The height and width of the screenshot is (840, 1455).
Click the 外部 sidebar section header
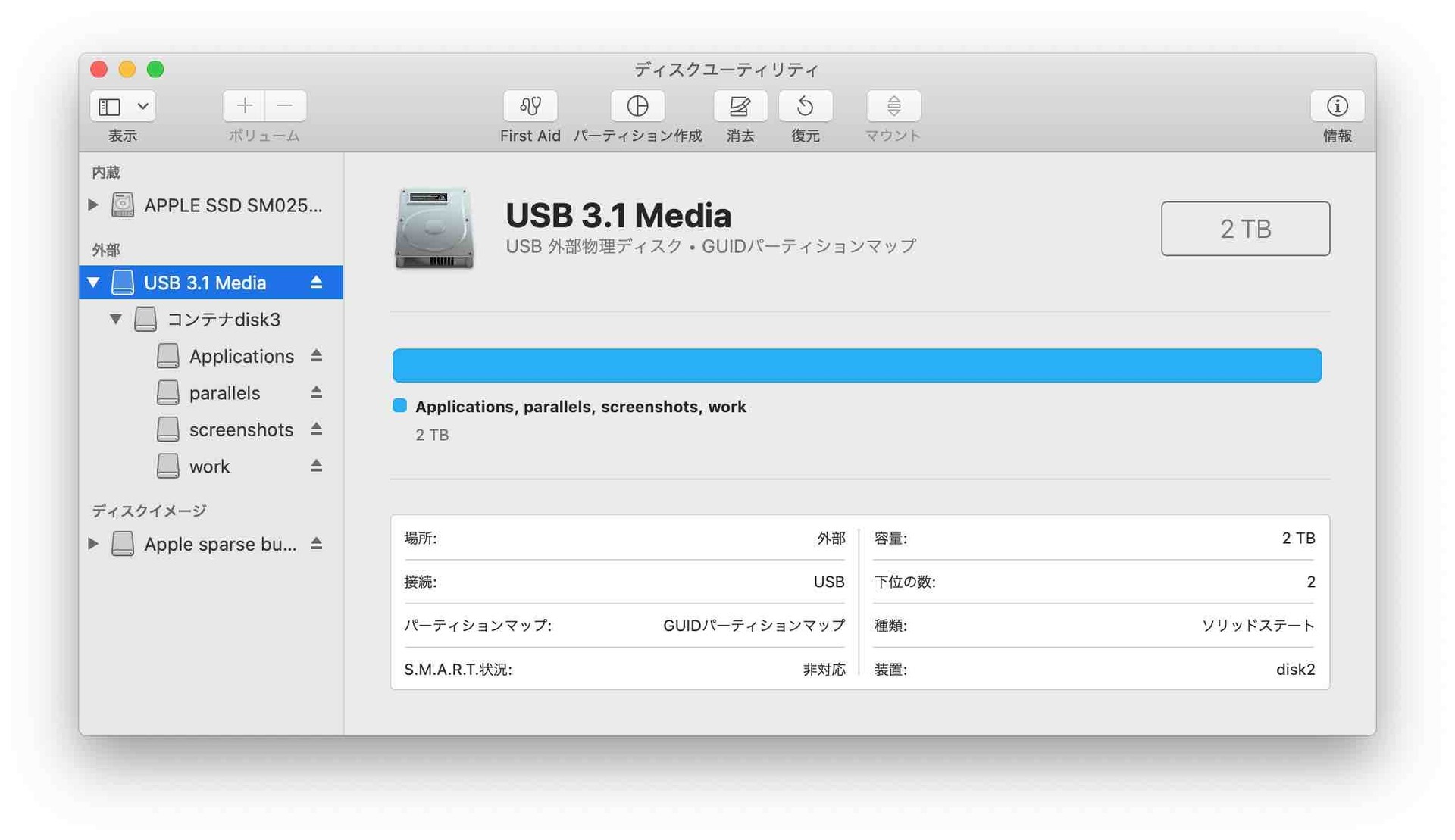106,250
